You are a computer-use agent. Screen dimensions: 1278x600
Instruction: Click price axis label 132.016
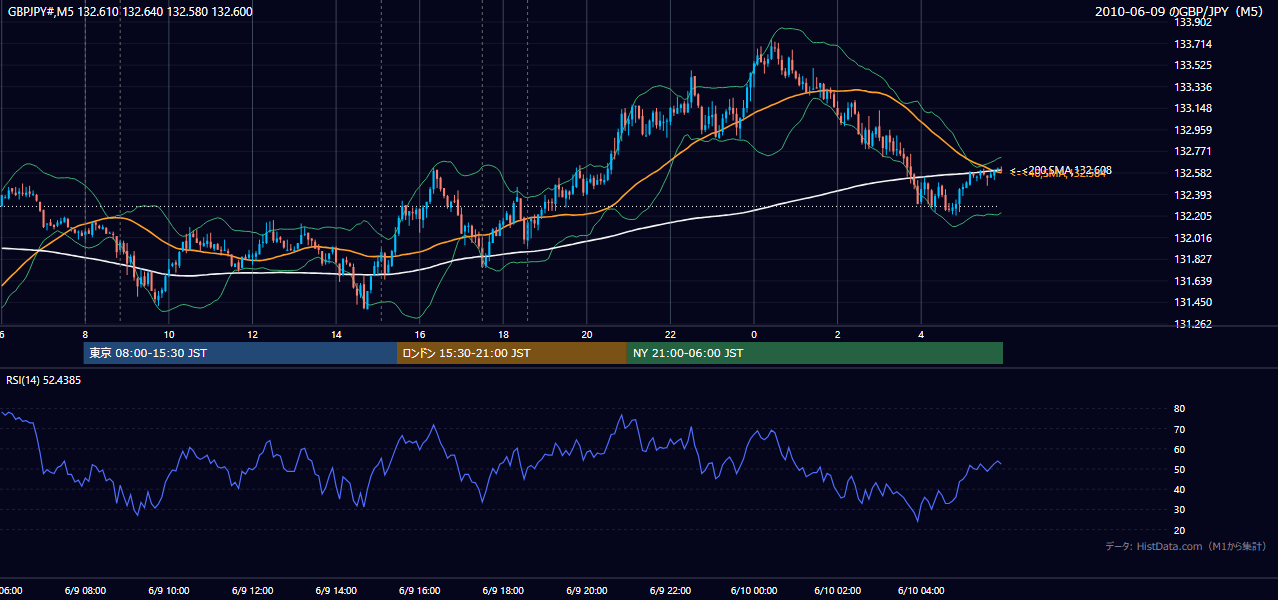[1192, 238]
